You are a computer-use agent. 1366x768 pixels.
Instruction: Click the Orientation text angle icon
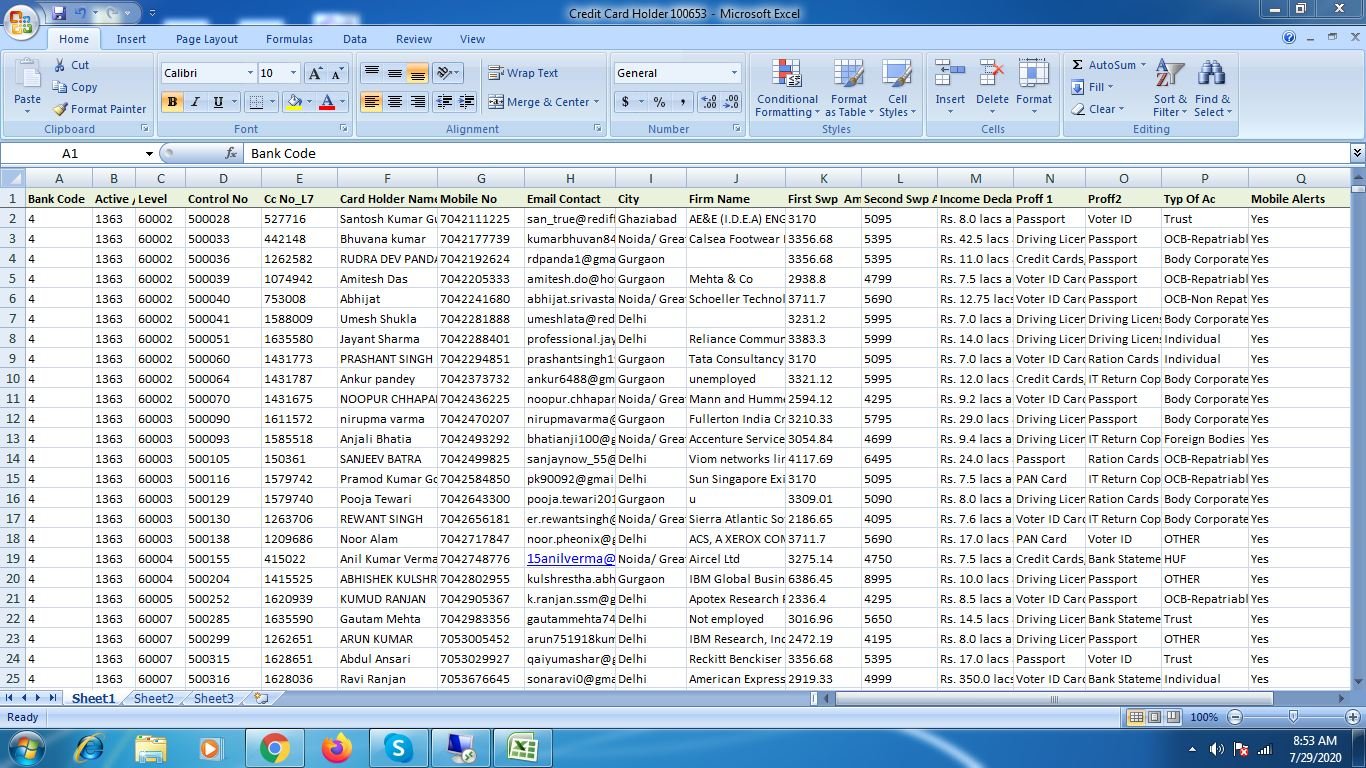pos(444,73)
